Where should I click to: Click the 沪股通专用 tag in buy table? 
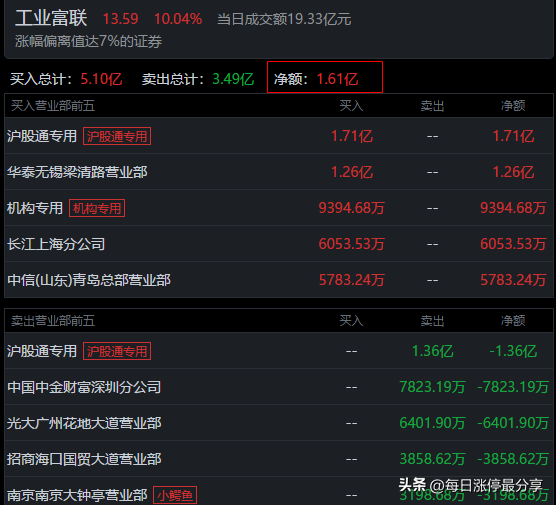117,136
